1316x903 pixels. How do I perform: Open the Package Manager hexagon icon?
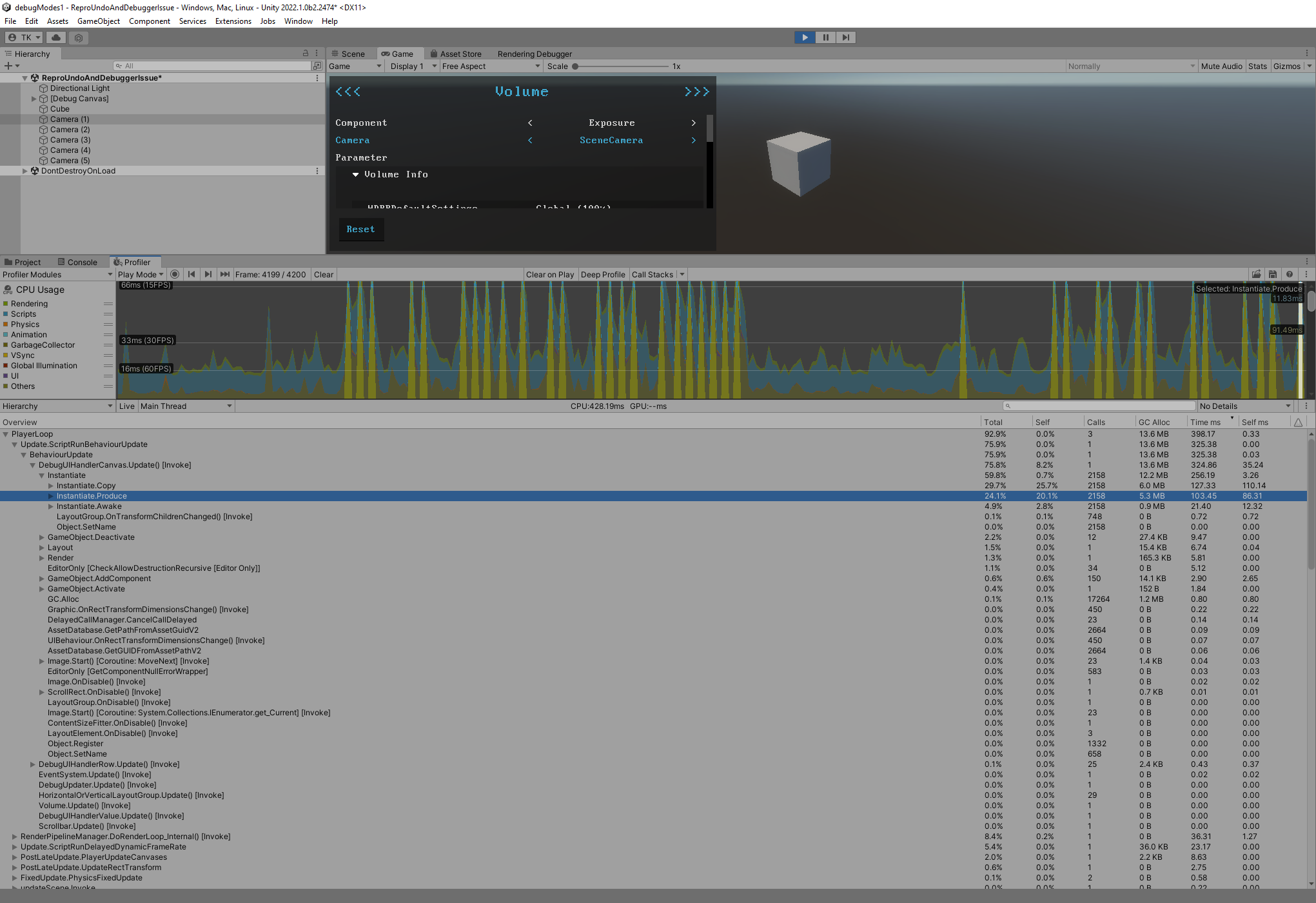[79, 37]
